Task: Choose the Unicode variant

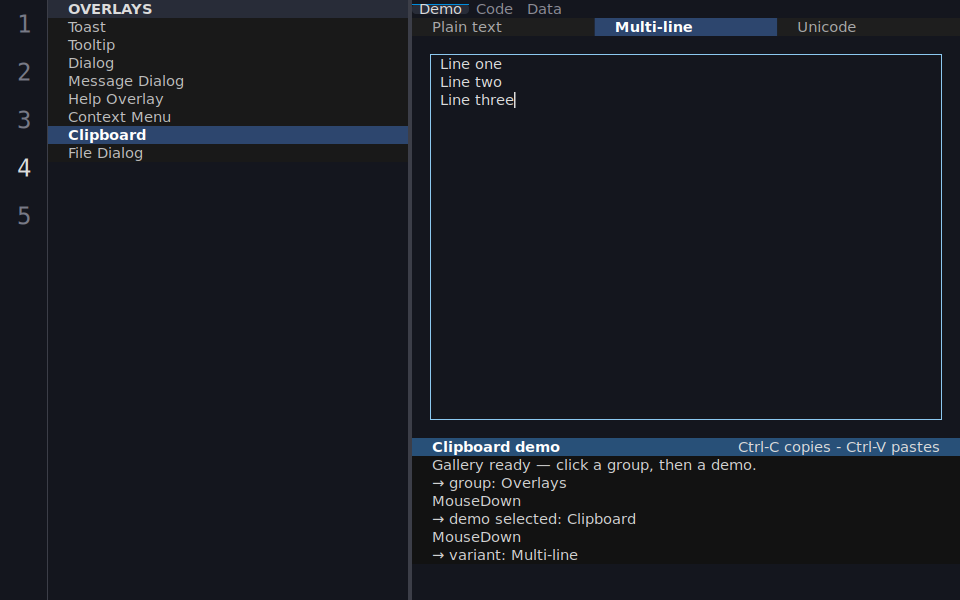Action: (868, 27)
